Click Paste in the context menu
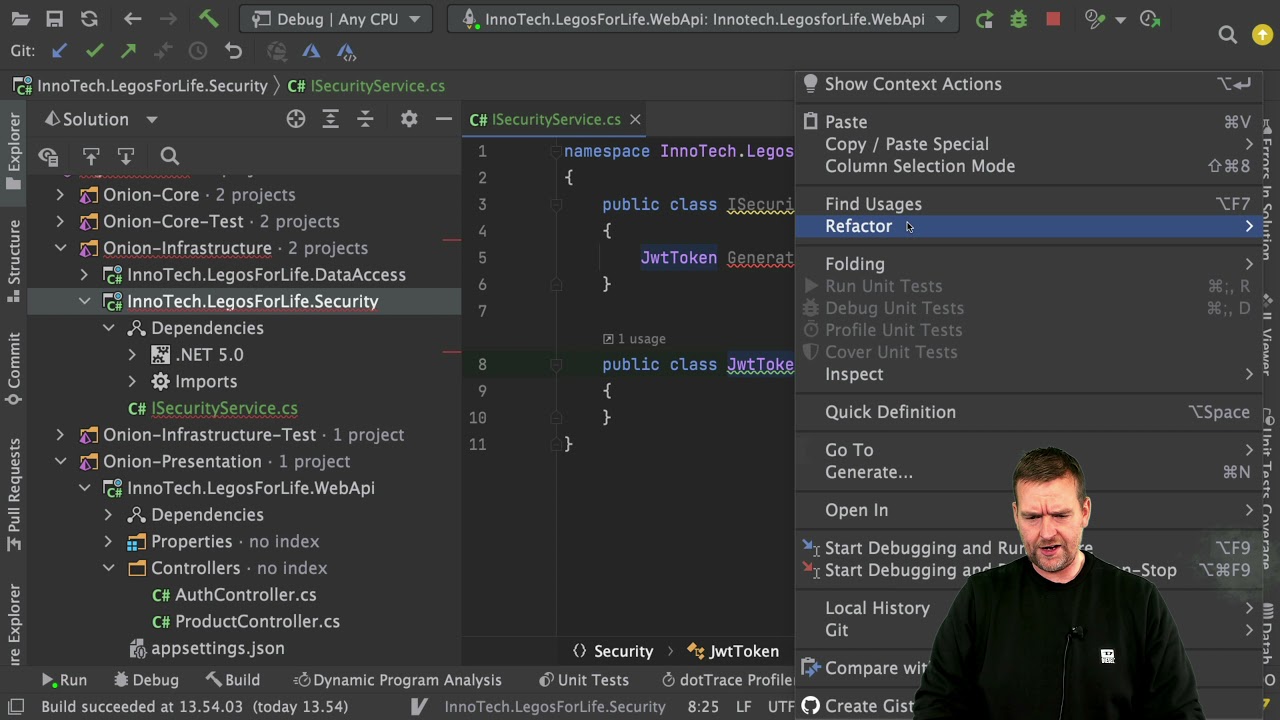1280x720 pixels. point(1029,122)
